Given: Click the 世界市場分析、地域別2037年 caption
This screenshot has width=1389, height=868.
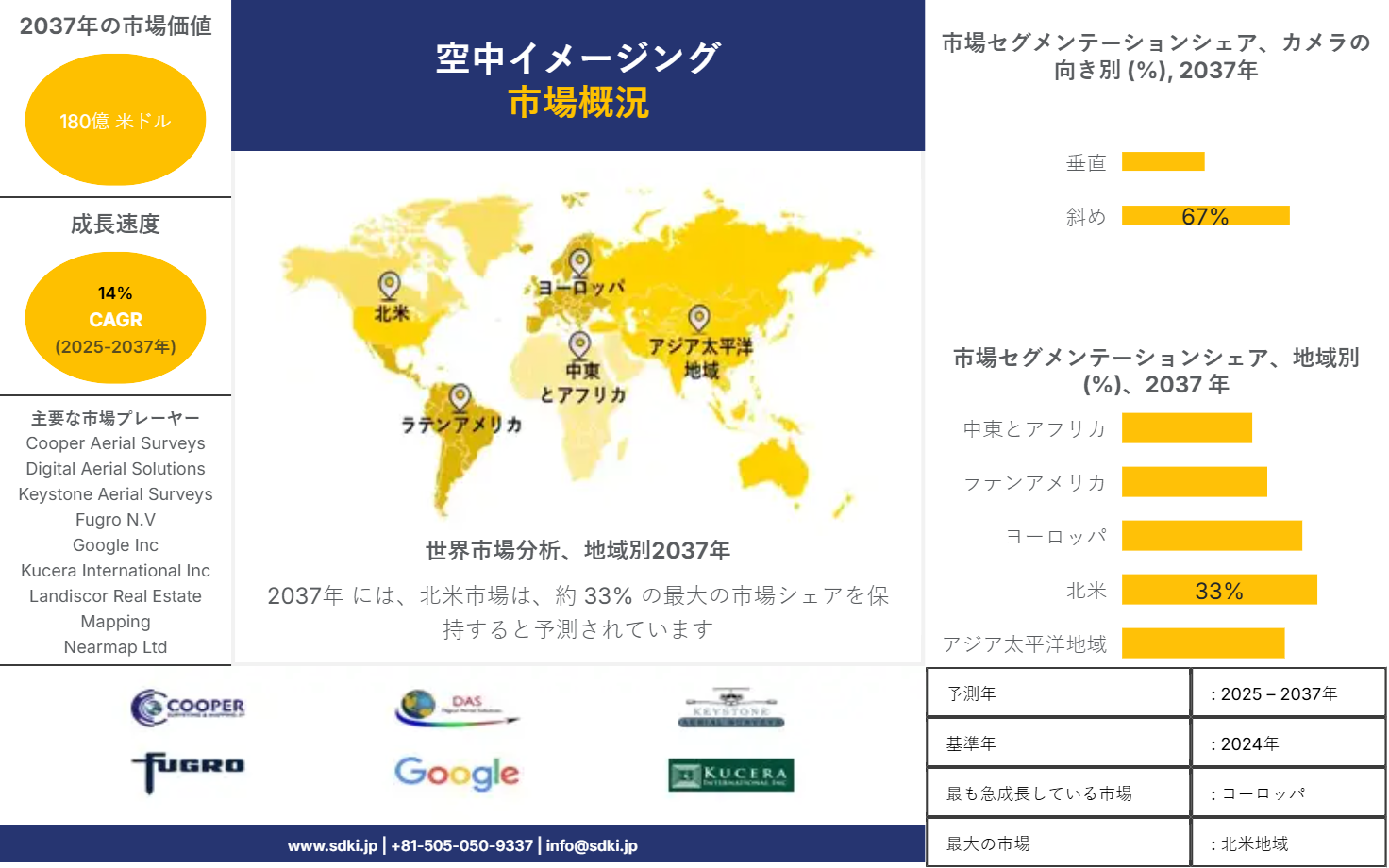Looking at the screenshot, I should tap(577, 550).
